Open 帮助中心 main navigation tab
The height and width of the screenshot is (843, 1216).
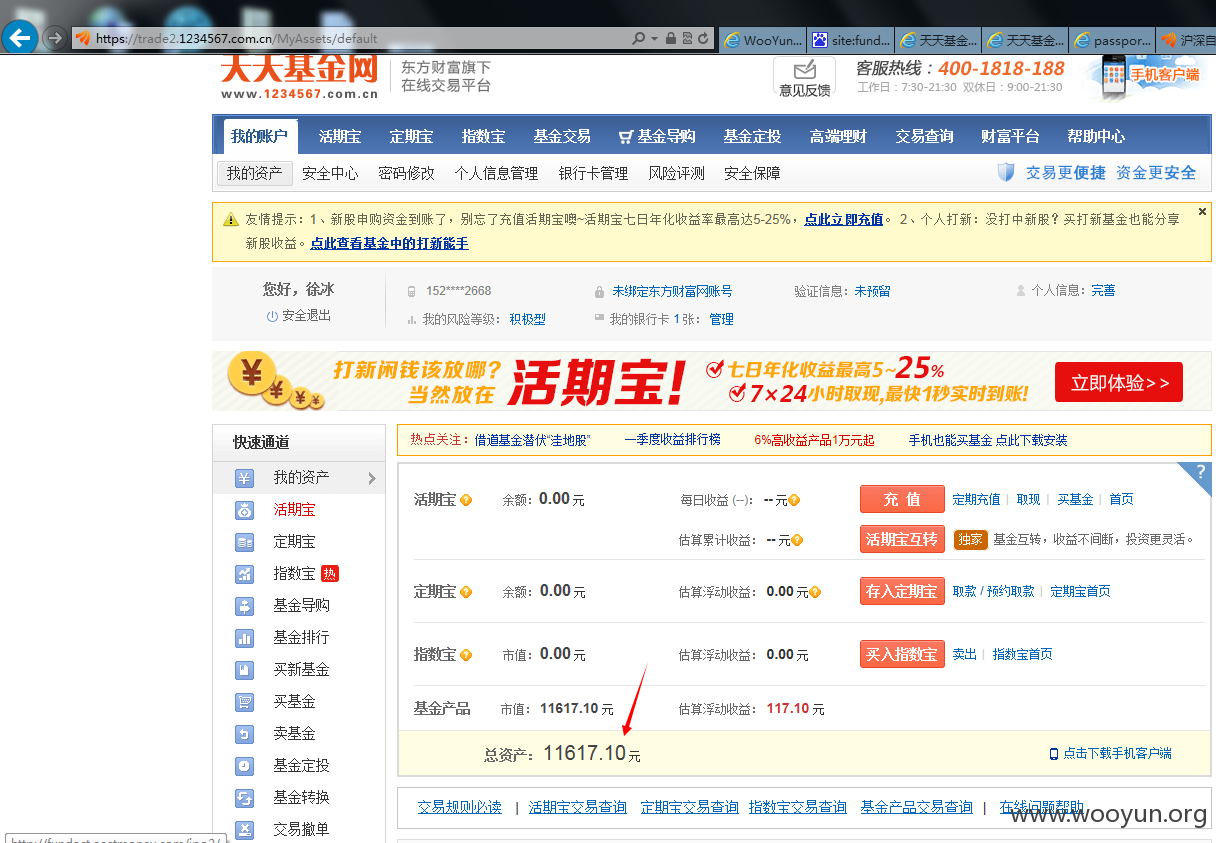pos(1096,136)
